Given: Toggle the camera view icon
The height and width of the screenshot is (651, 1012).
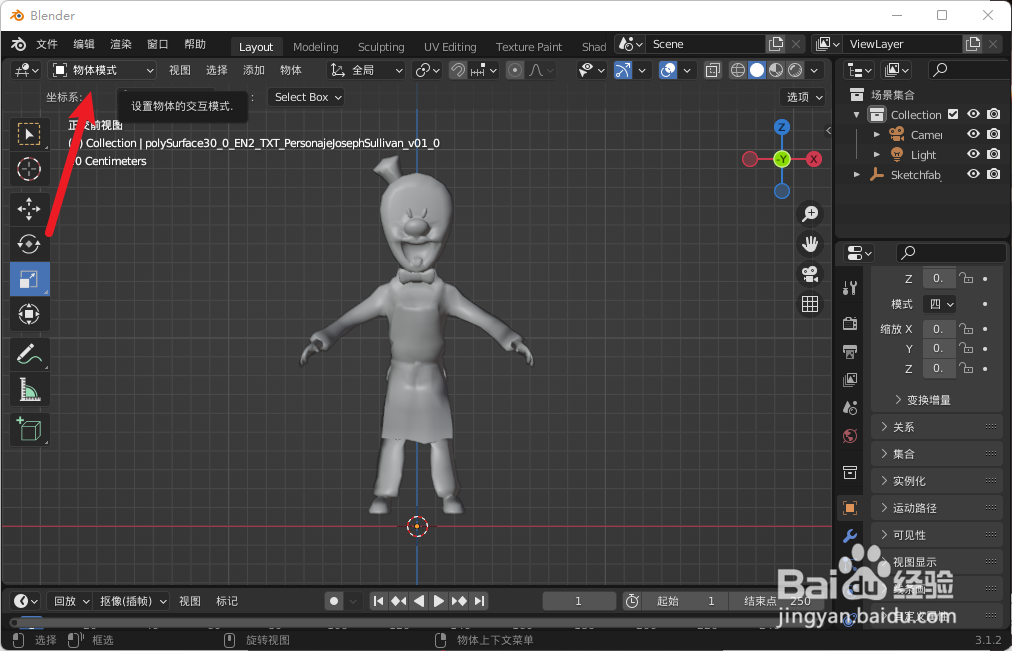Looking at the screenshot, I should (x=810, y=274).
